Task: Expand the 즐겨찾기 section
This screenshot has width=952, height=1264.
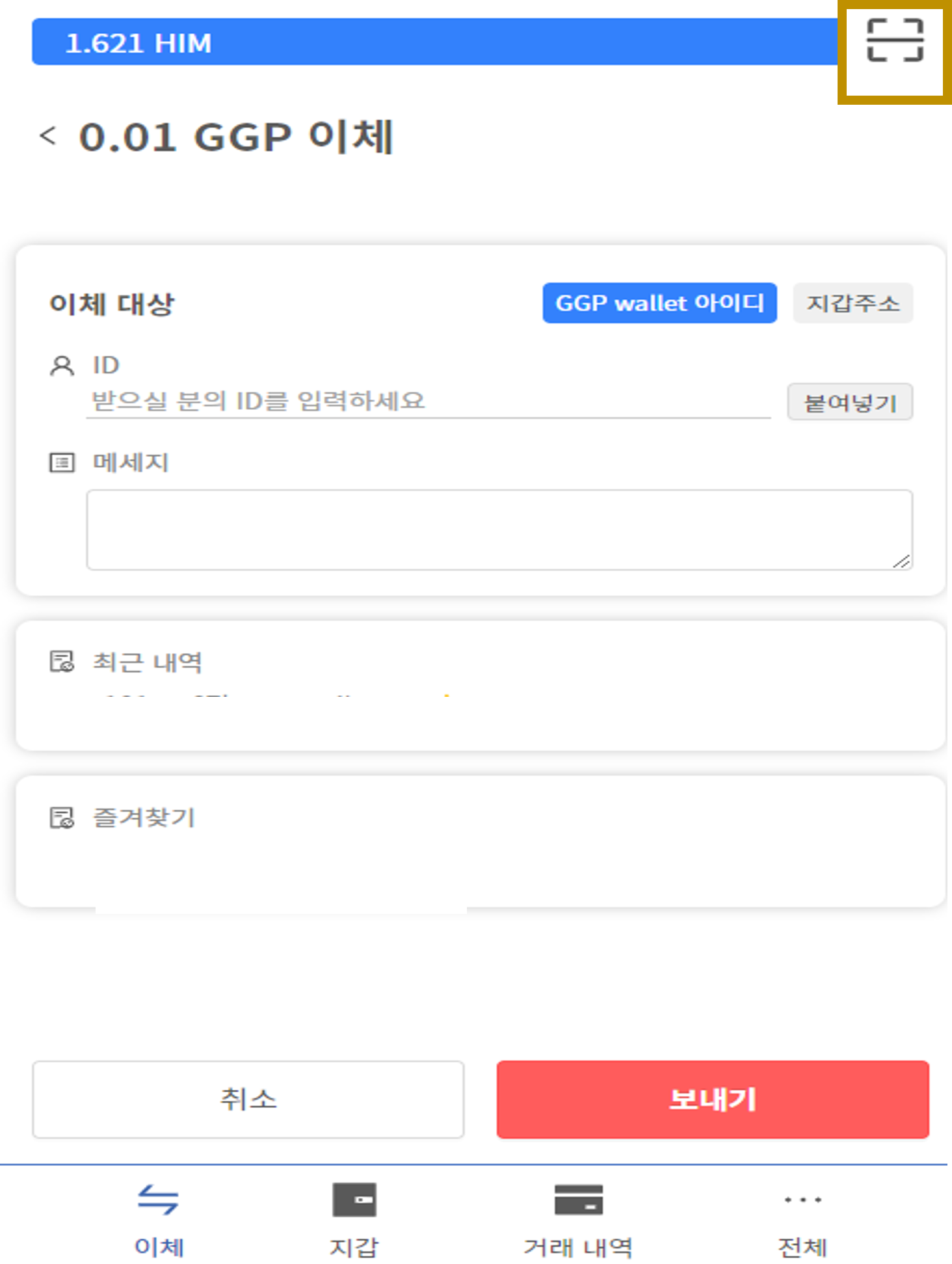Action: click(x=481, y=841)
